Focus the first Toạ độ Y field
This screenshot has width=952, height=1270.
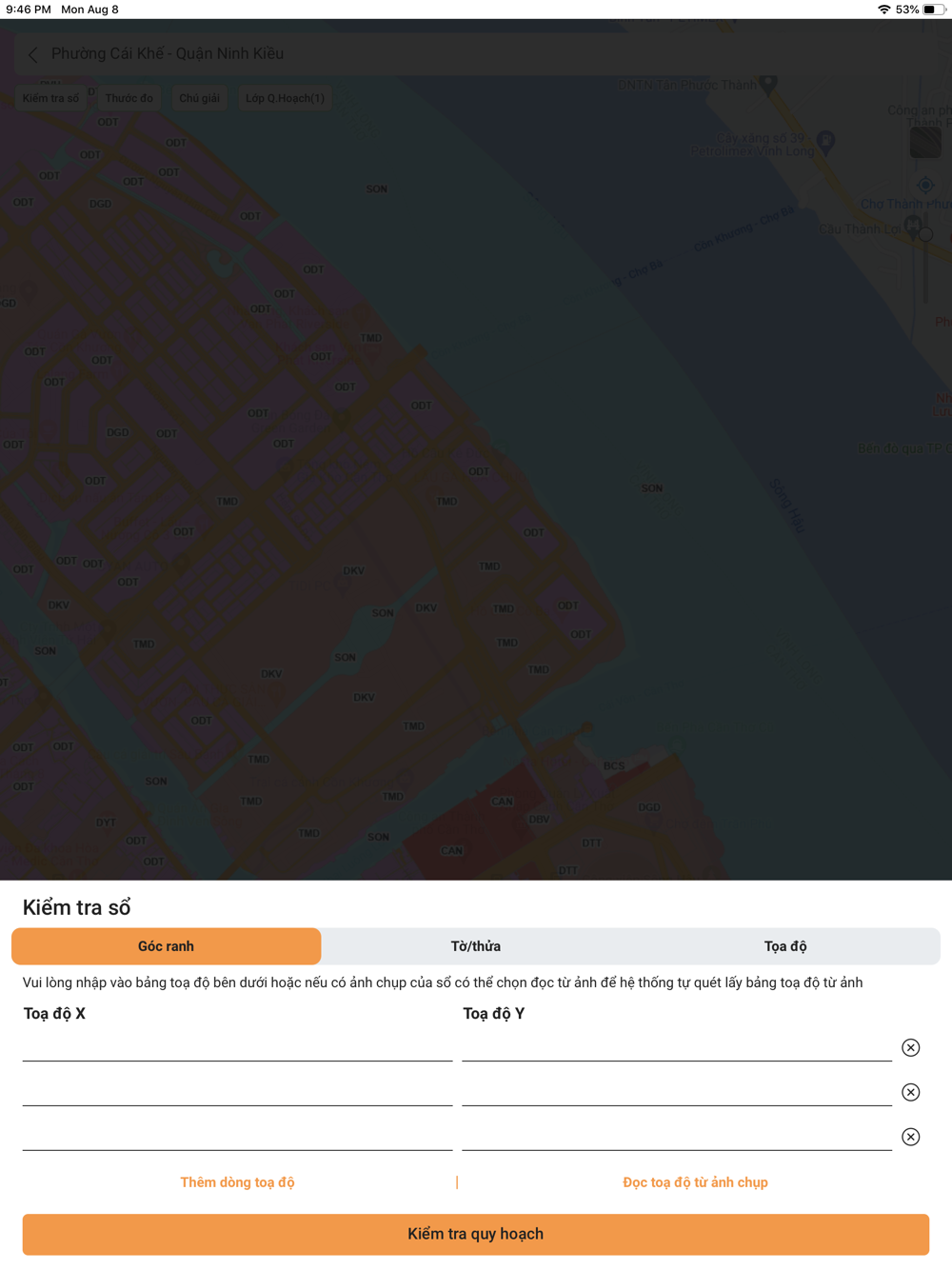[x=677, y=1047]
